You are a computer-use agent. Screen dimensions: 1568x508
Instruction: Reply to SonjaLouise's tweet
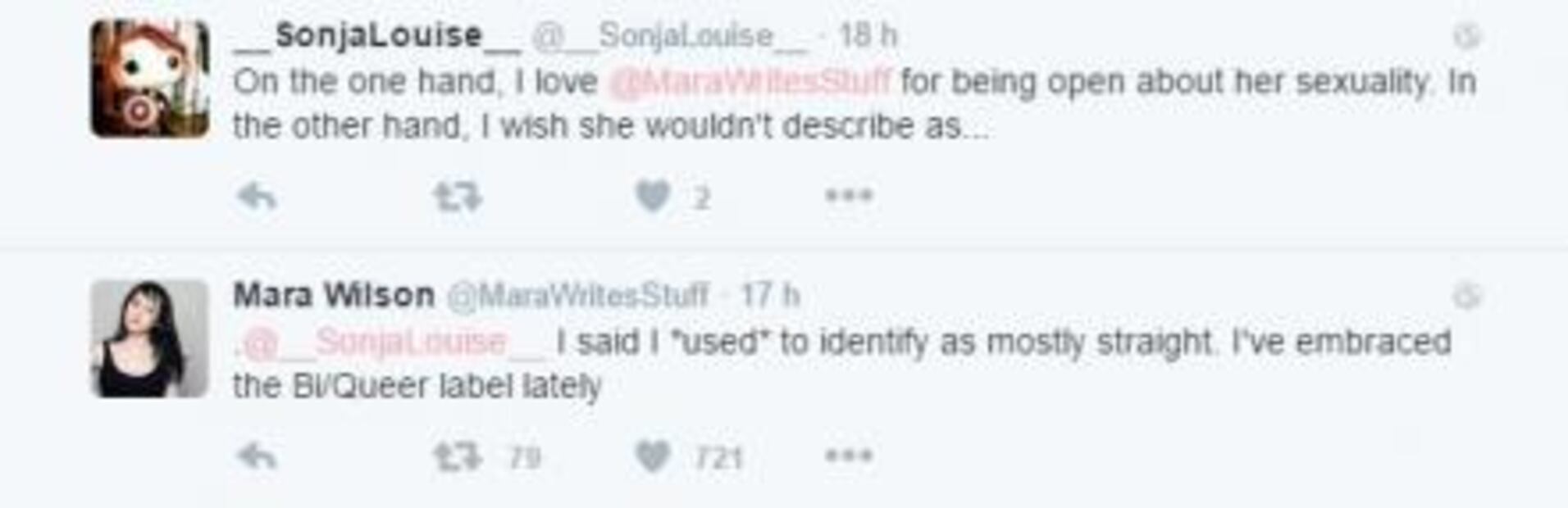coord(257,197)
